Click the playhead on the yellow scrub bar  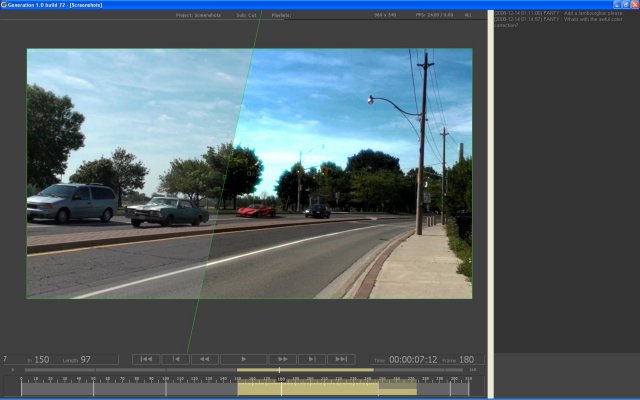pos(279,370)
